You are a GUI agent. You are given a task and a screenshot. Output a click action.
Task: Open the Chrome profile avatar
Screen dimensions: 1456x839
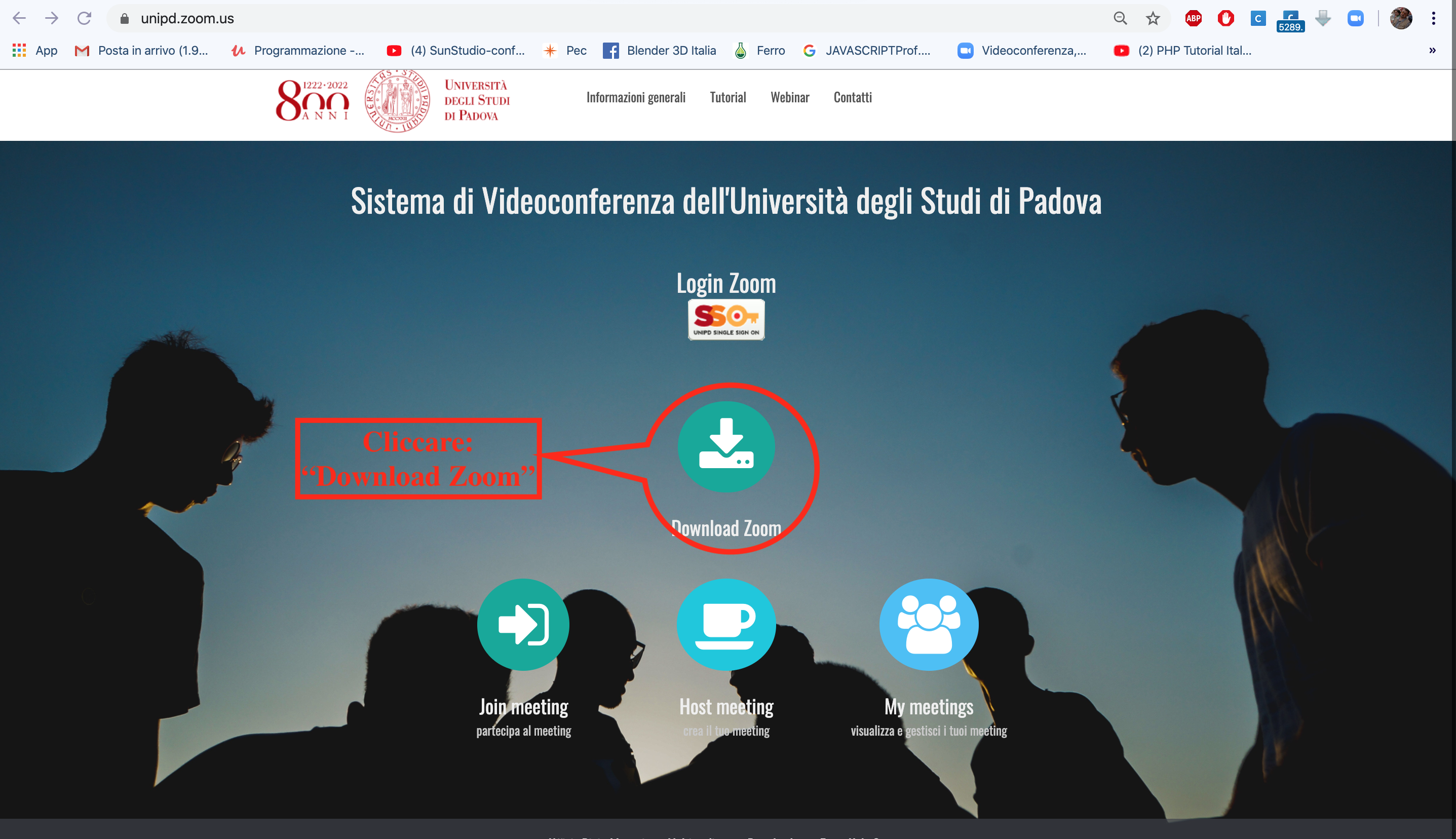point(1401,18)
